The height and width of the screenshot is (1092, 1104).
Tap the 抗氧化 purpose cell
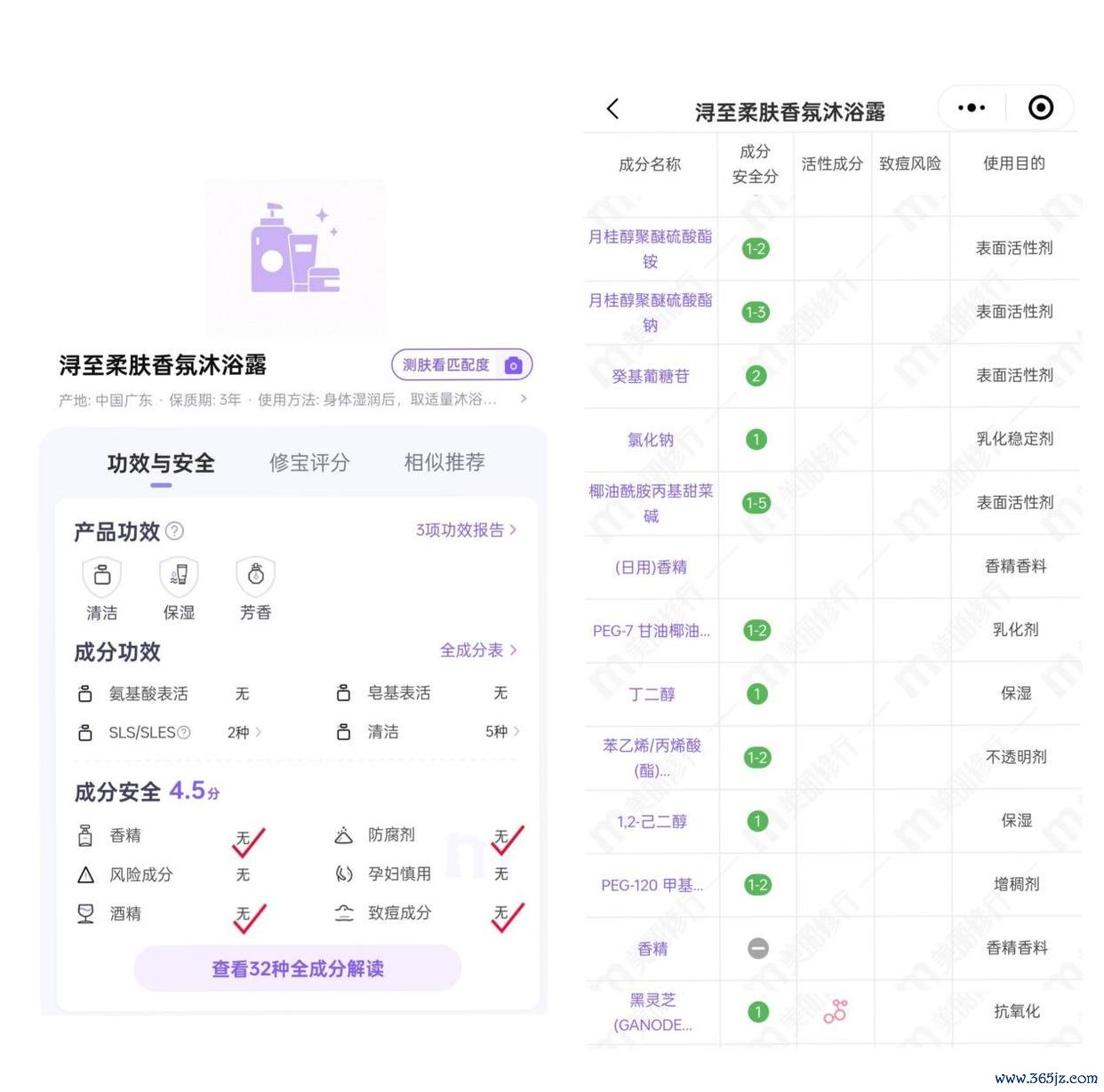(1017, 1011)
